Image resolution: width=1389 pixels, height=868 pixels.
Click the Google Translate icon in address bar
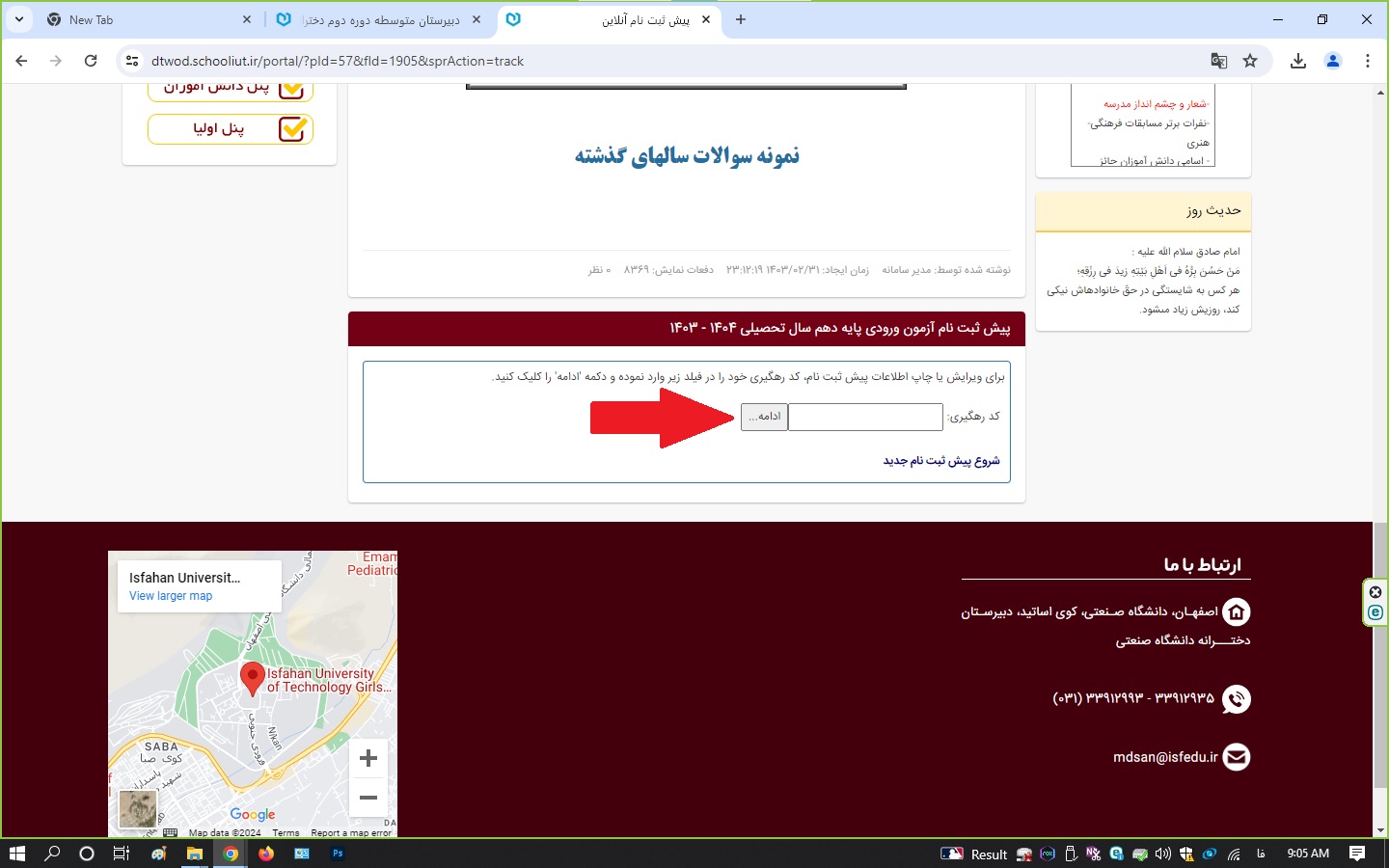click(1219, 61)
